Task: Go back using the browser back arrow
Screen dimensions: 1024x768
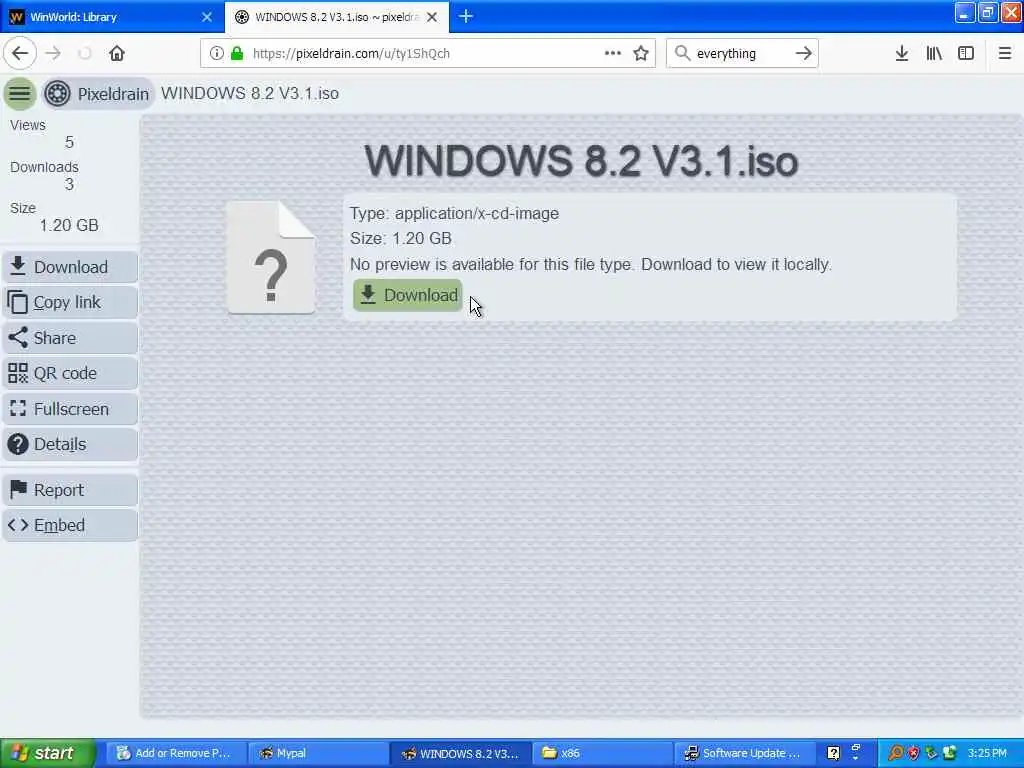Action: [20, 53]
